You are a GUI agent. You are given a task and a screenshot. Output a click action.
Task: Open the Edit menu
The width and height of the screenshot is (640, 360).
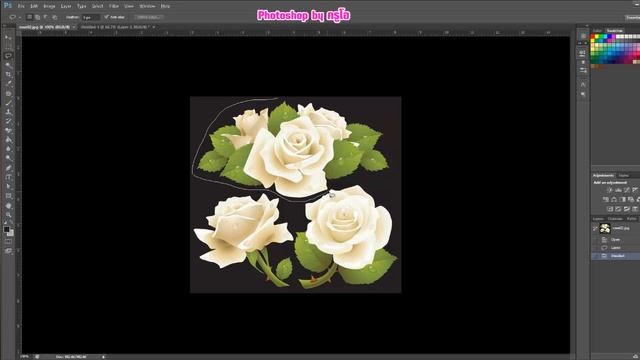pos(34,6)
